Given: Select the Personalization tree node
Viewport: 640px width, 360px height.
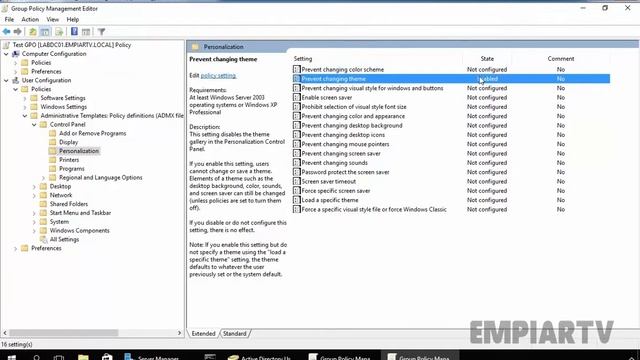Looking at the screenshot, I should (x=79, y=151).
